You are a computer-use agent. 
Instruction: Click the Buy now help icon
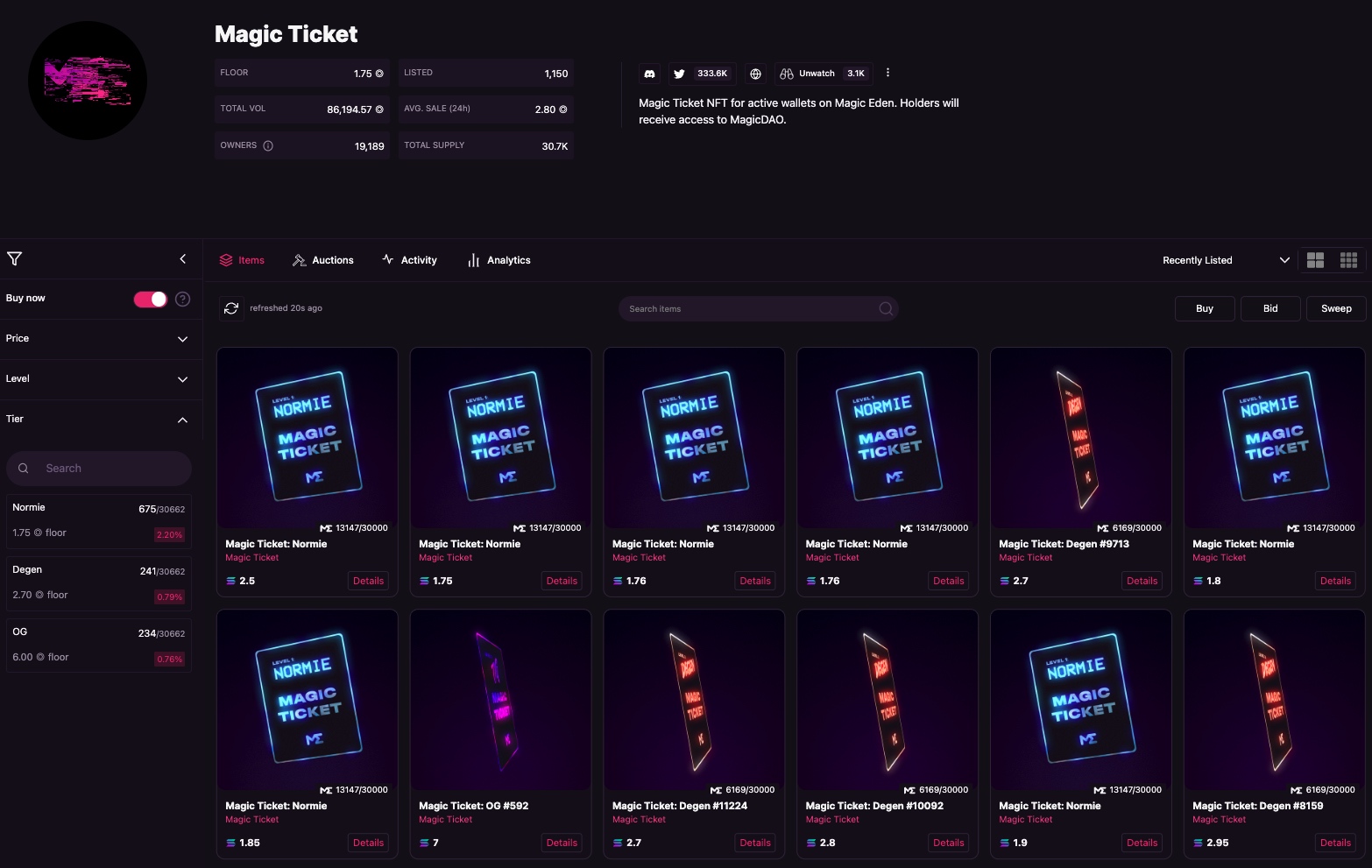[x=182, y=299]
